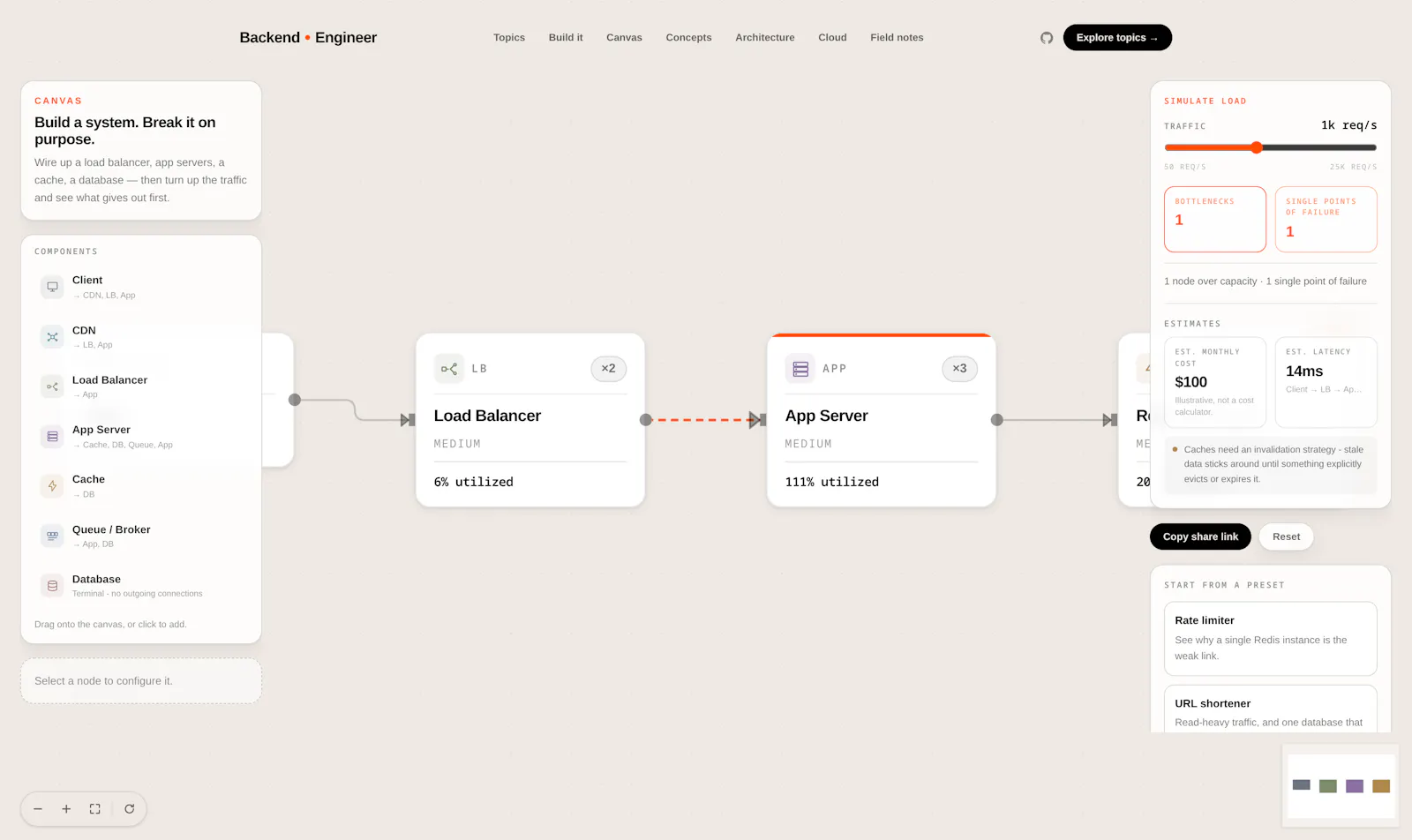Click the canvas reset rotate icon
The width and height of the screenshot is (1412, 840).
pos(130,809)
